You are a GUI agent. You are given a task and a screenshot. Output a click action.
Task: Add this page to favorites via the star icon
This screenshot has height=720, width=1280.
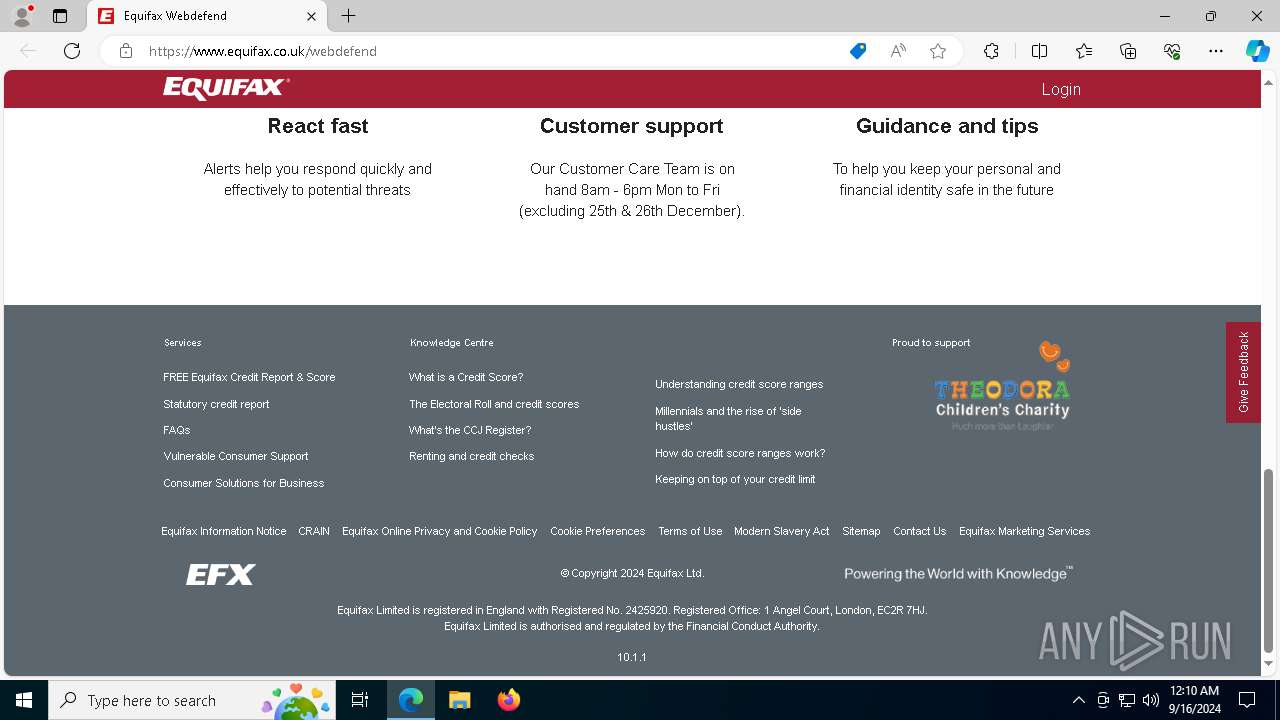point(938,51)
